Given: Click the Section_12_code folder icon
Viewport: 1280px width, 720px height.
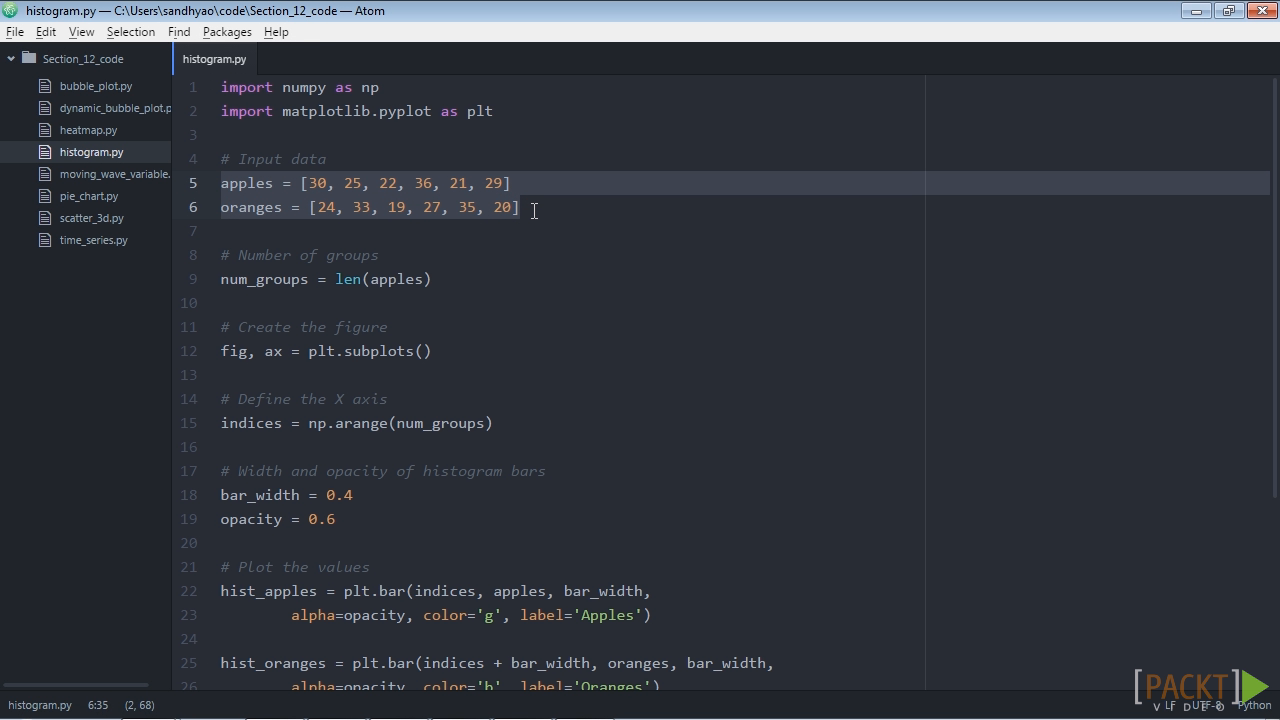Looking at the screenshot, I should coord(29,59).
